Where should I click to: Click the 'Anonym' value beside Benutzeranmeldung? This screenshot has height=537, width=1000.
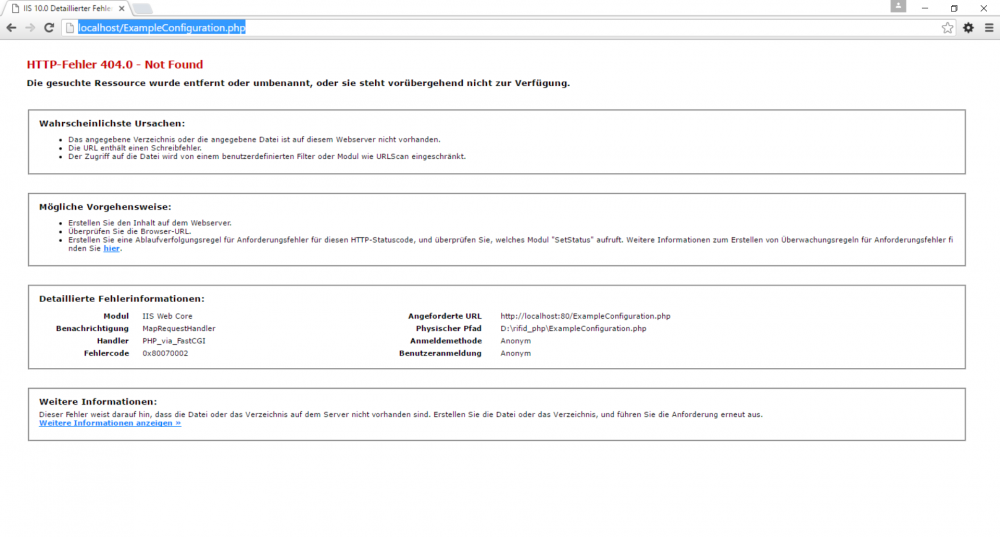point(515,353)
